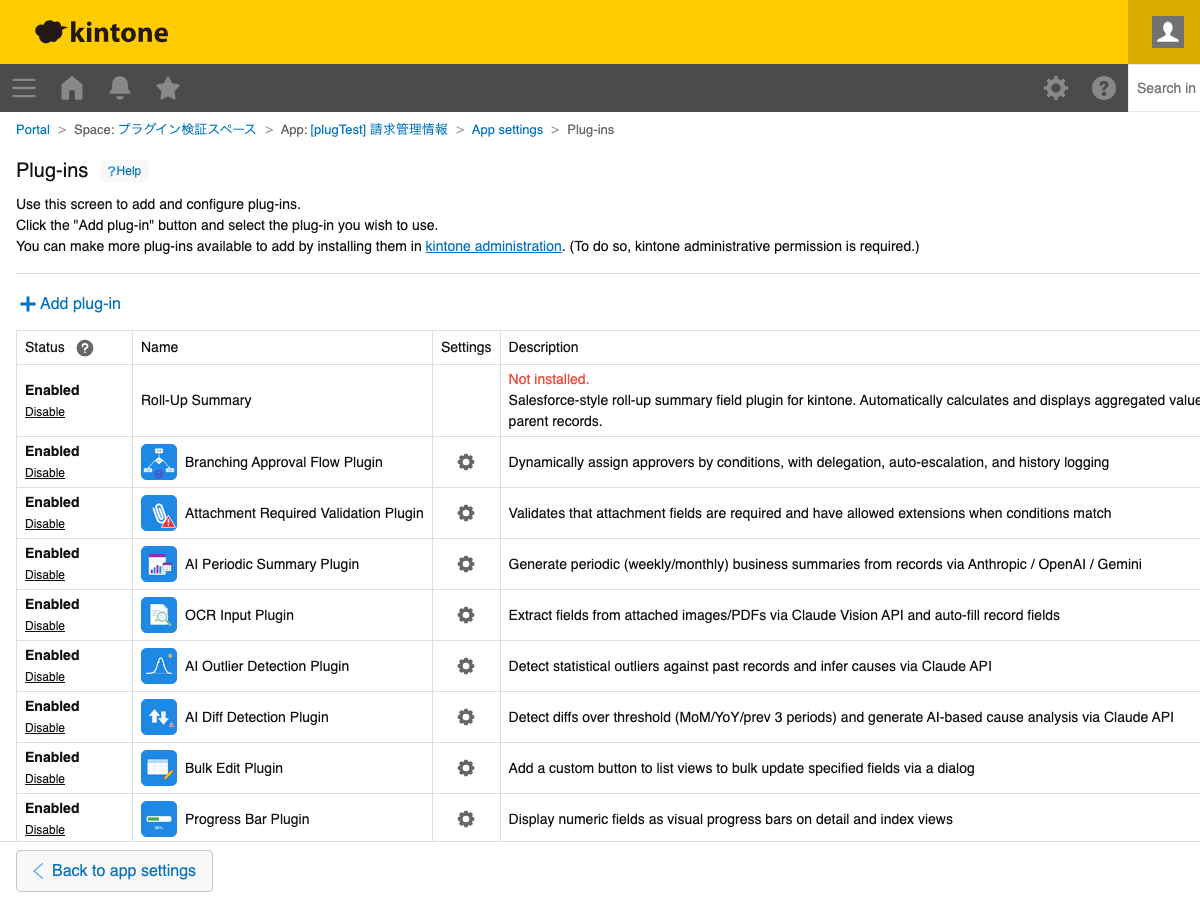Disable the Roll-Up Summary plug-in

tap(45, 412)
